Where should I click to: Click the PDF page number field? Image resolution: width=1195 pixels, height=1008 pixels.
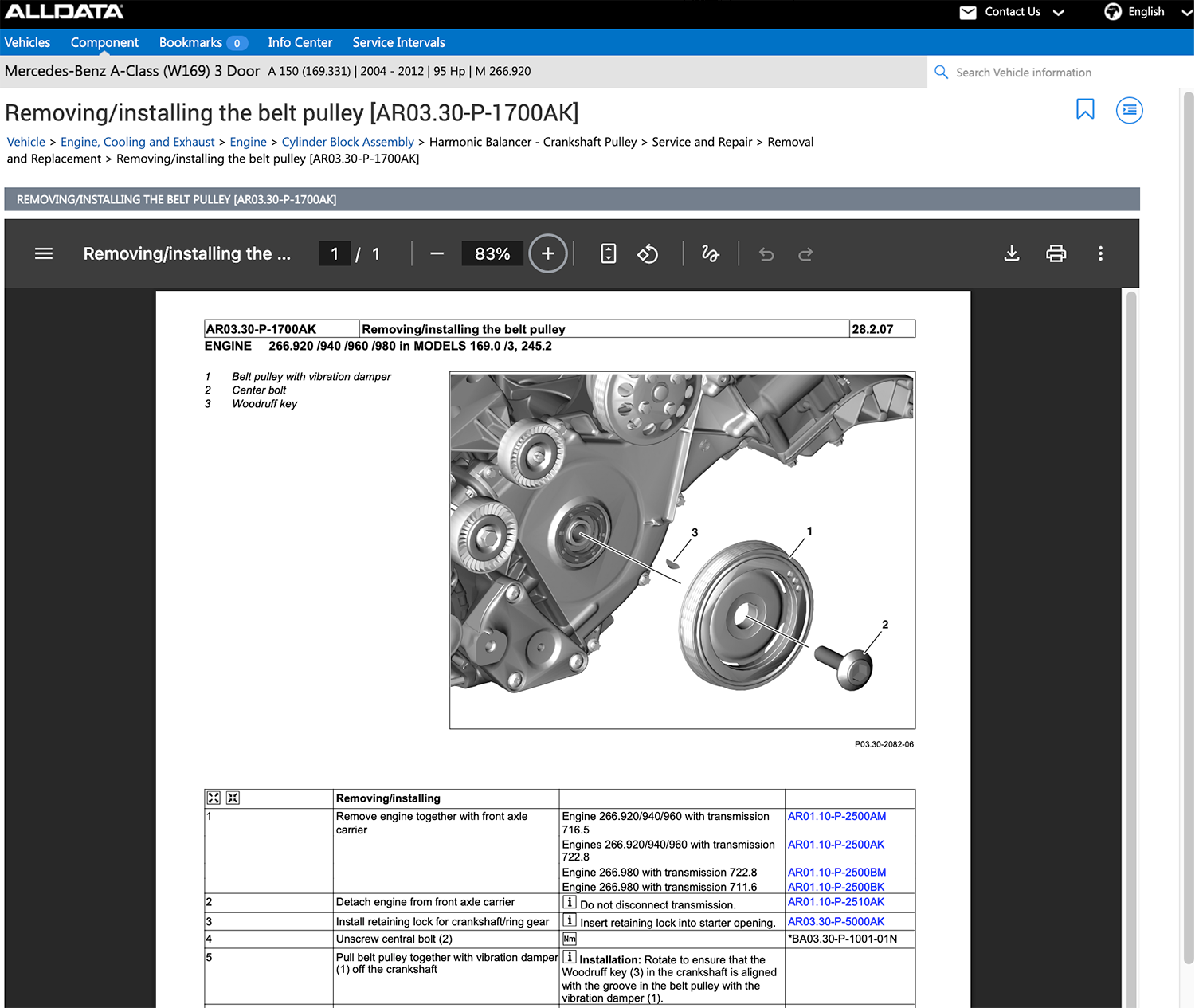tap(335, 253)
